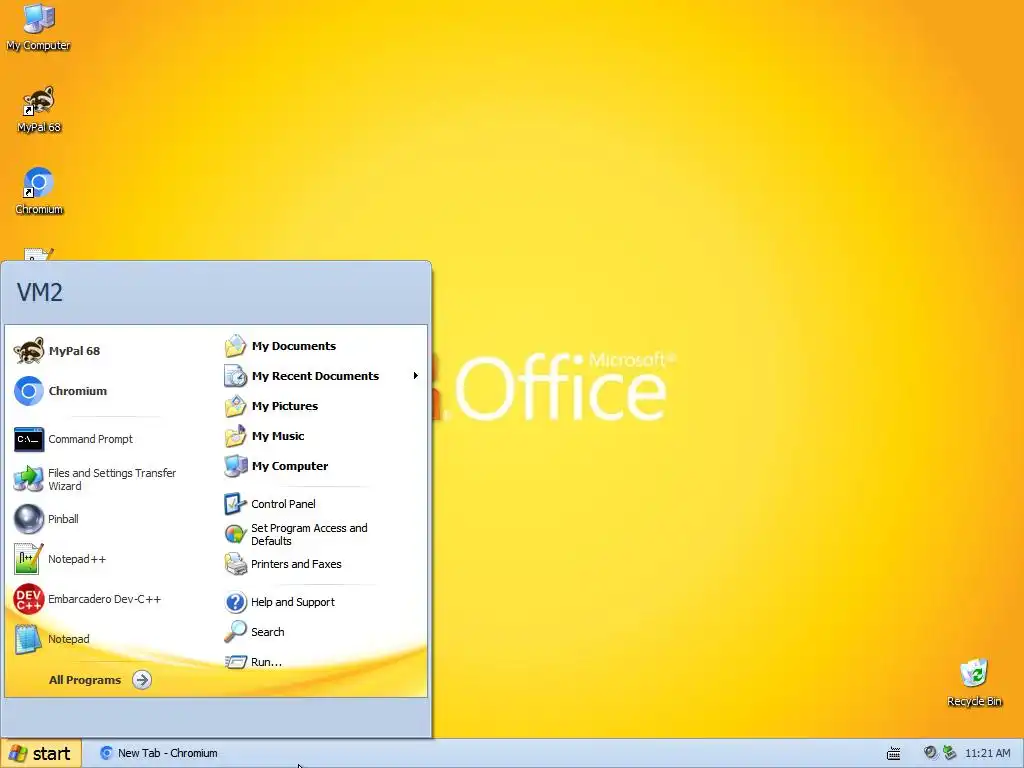The image size is (1024, 768).
Task: Click the My Music folder icon
Action: coord(235,436)
